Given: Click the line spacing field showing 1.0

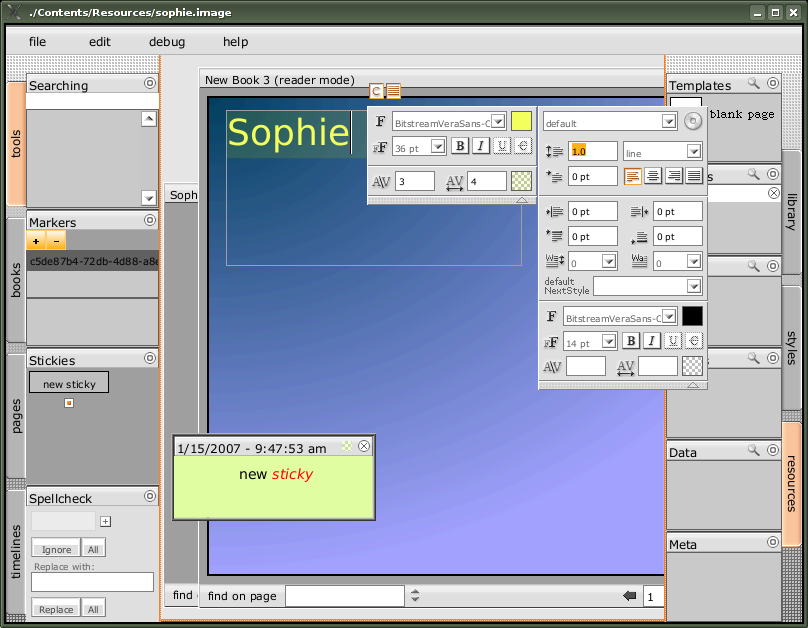Looking at the screenshot, I should point(593,151).
